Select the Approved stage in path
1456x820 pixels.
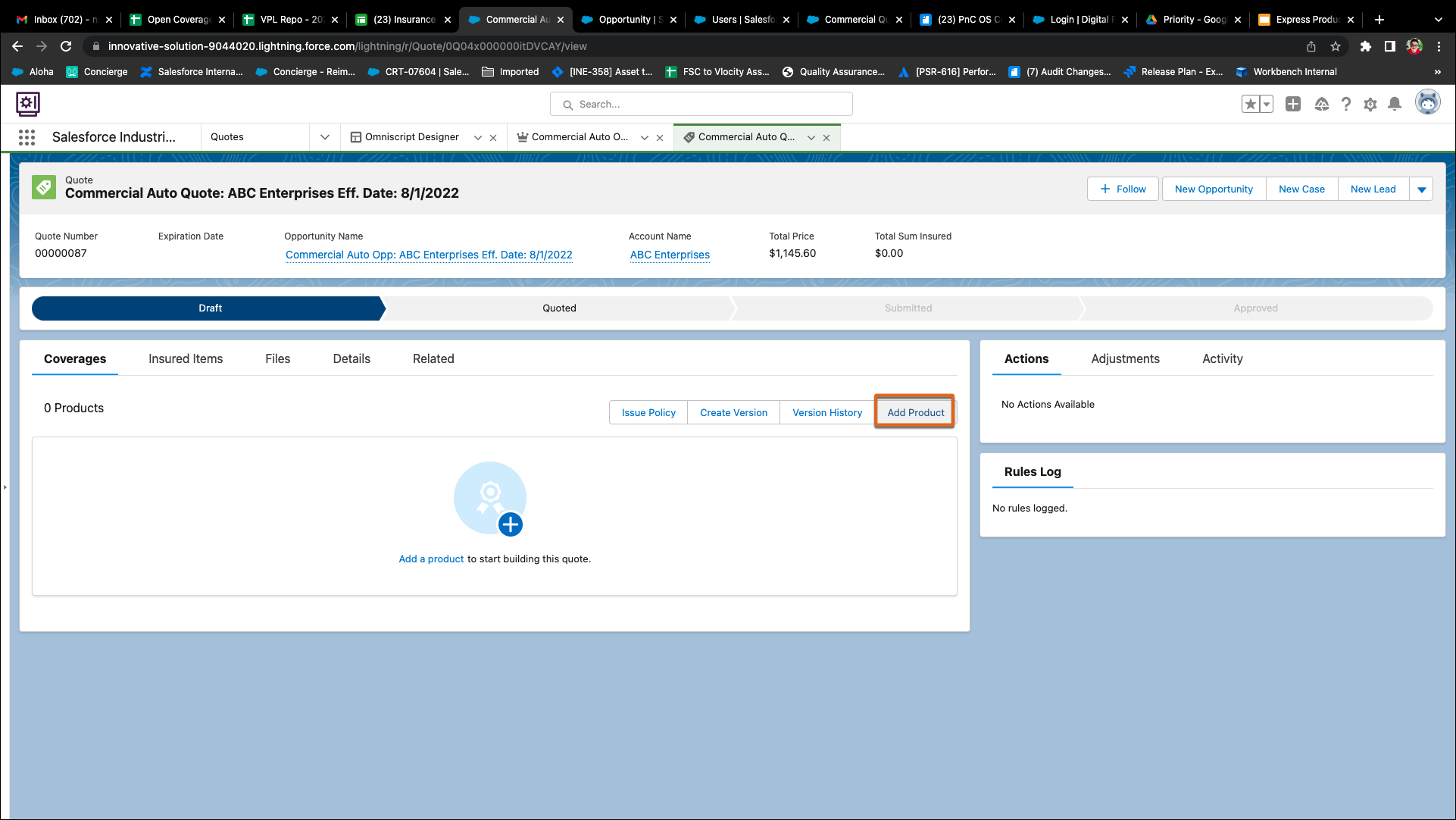(1256, 308)
